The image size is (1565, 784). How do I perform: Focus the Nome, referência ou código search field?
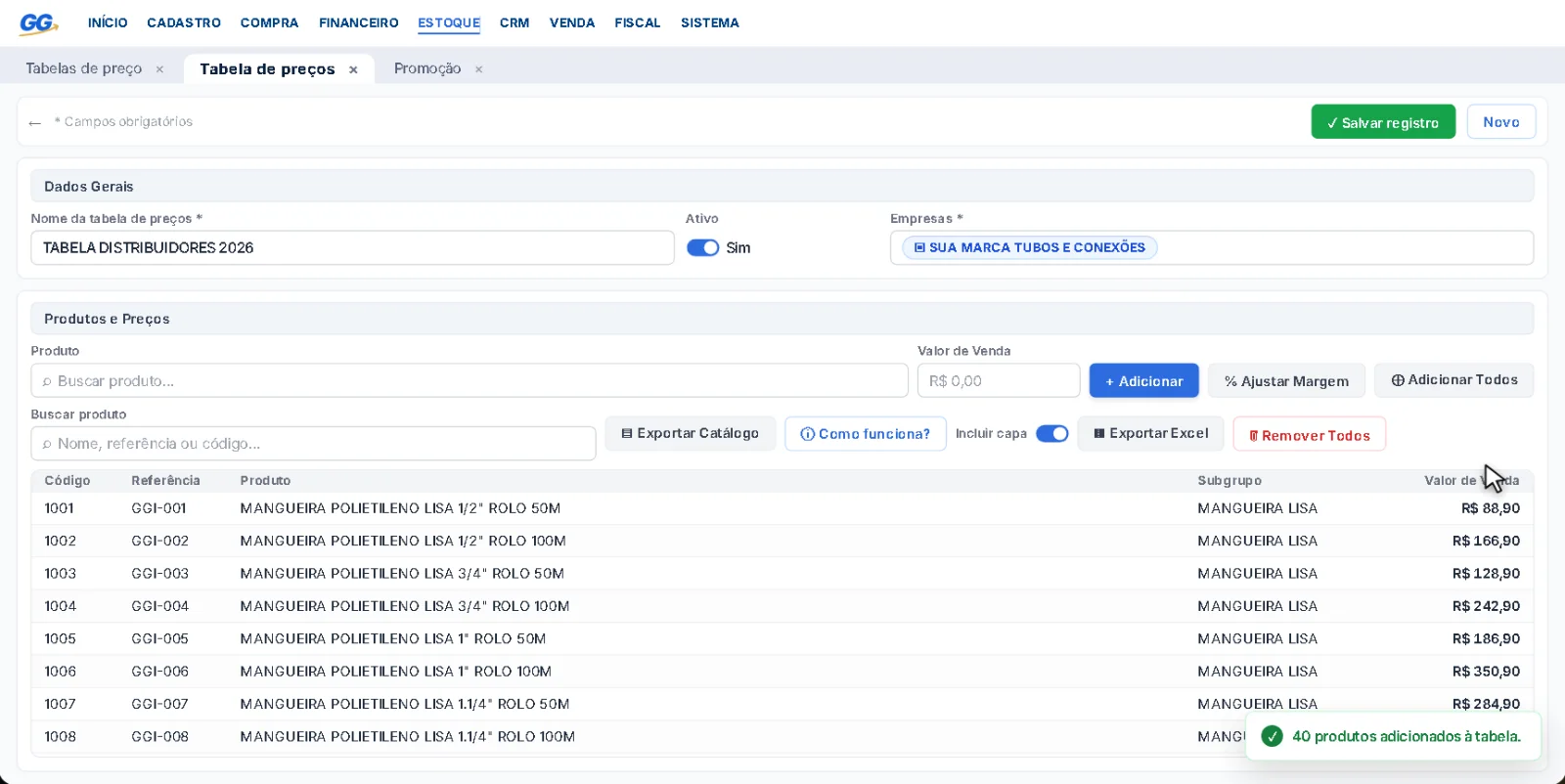pos(313,444)
